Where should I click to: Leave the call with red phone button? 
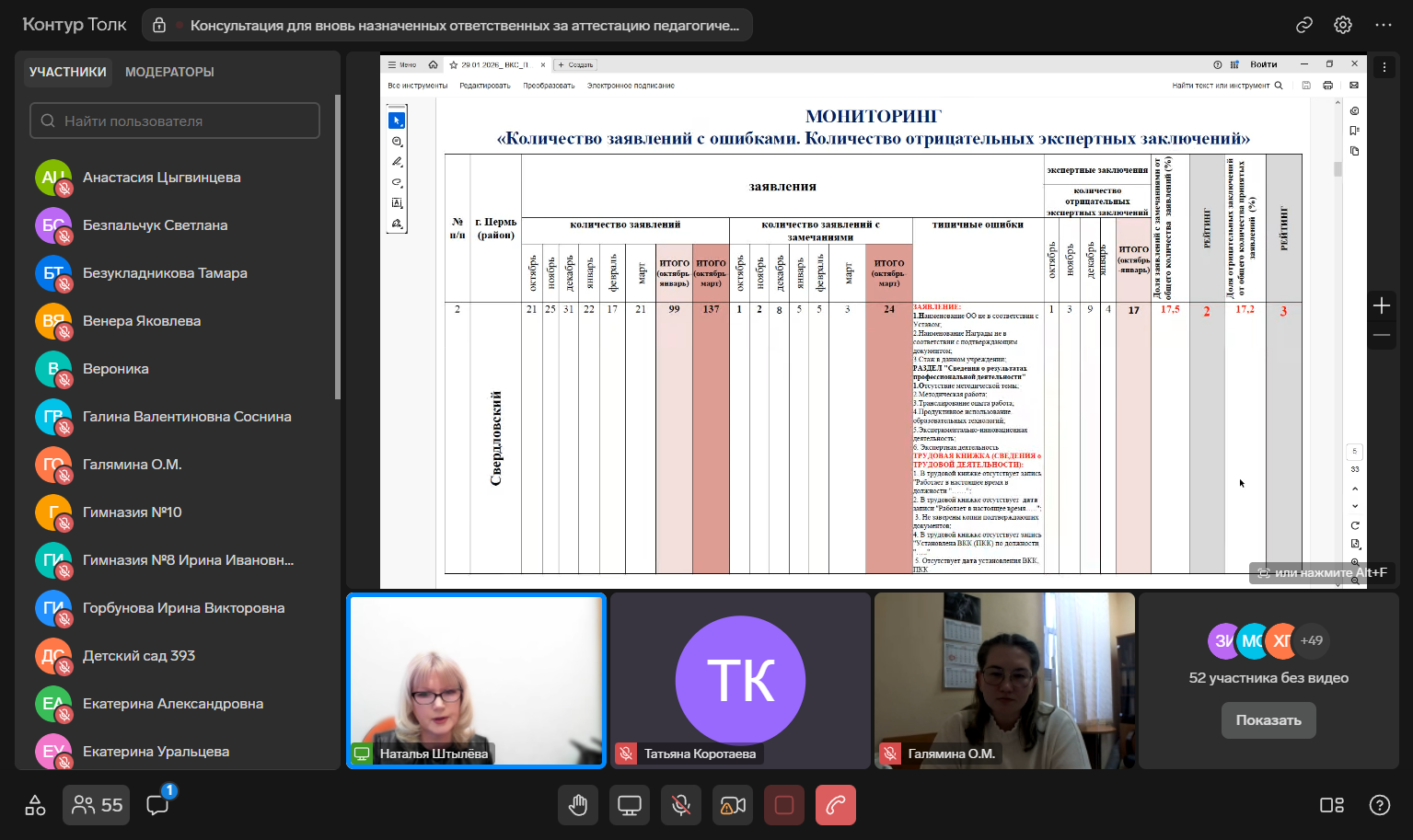pos(836,805)
